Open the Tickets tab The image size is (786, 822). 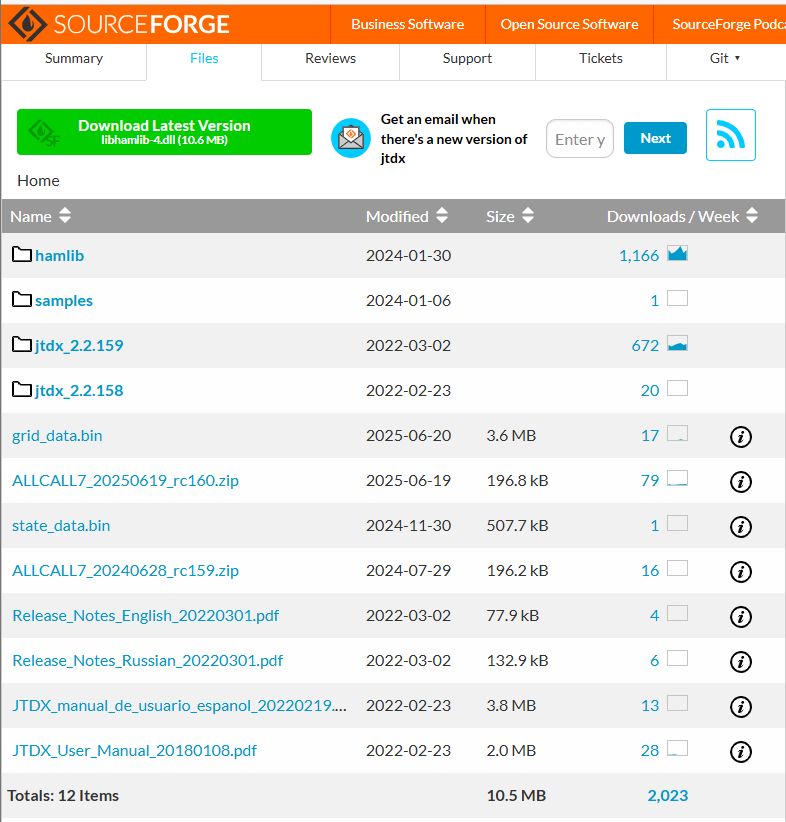point(601,58)
